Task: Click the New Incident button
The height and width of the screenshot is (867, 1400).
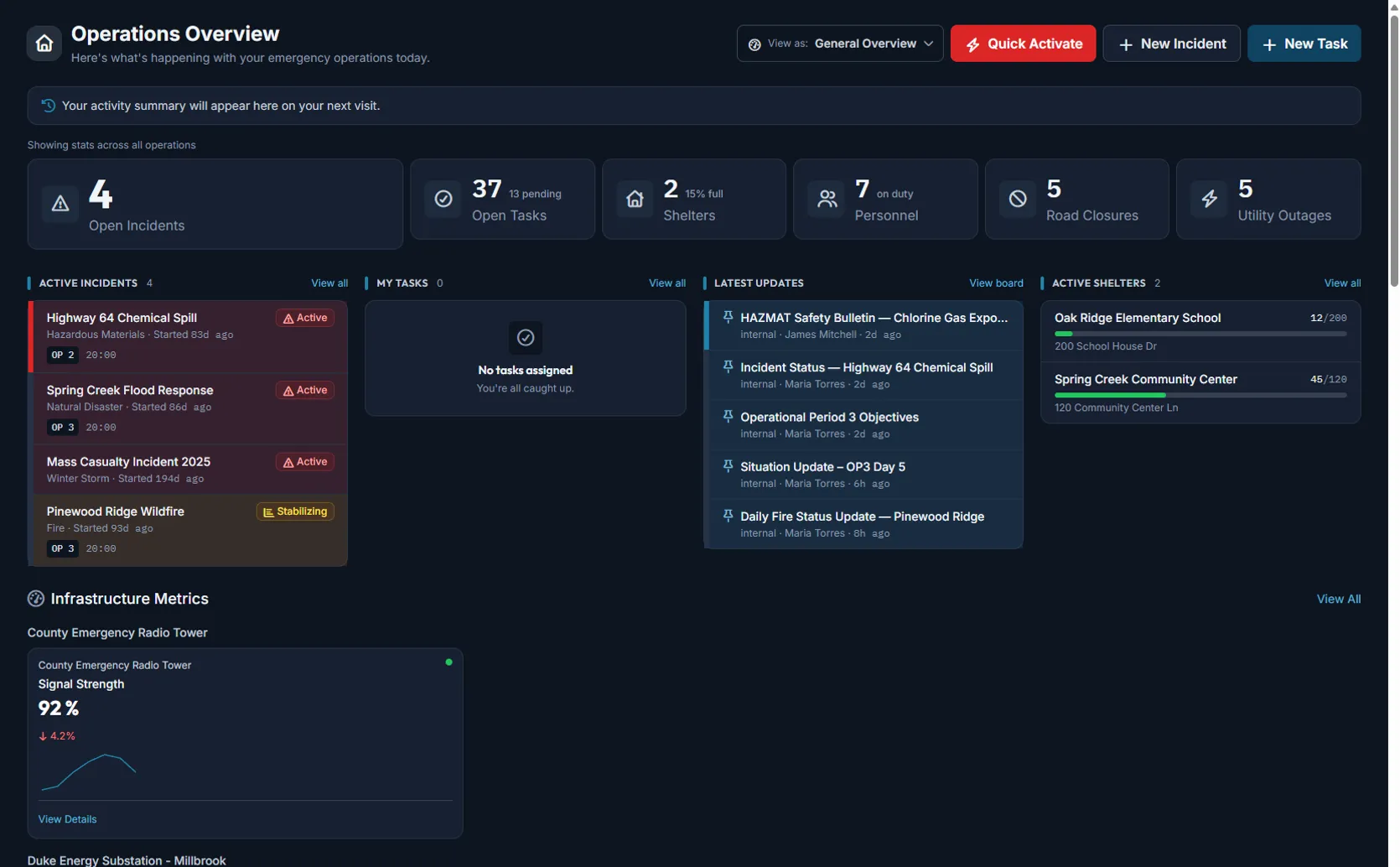Action: click(1171, 44)
